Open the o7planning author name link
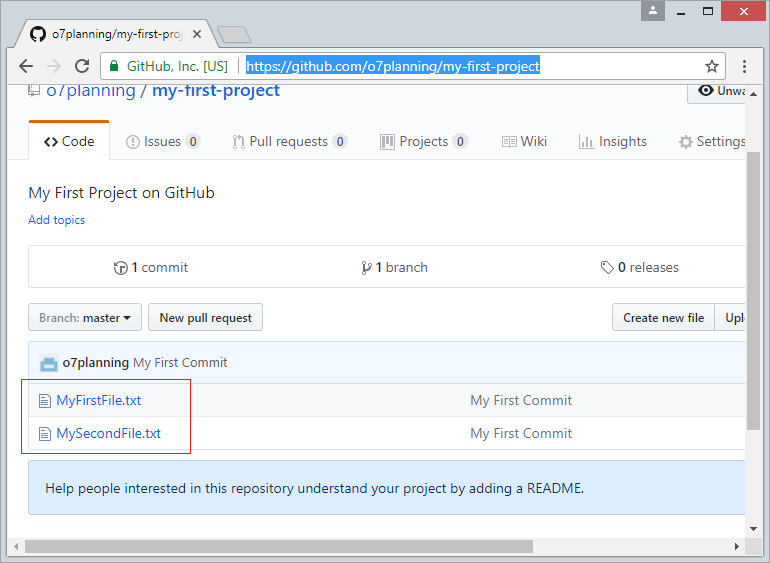 pos(96,363)
